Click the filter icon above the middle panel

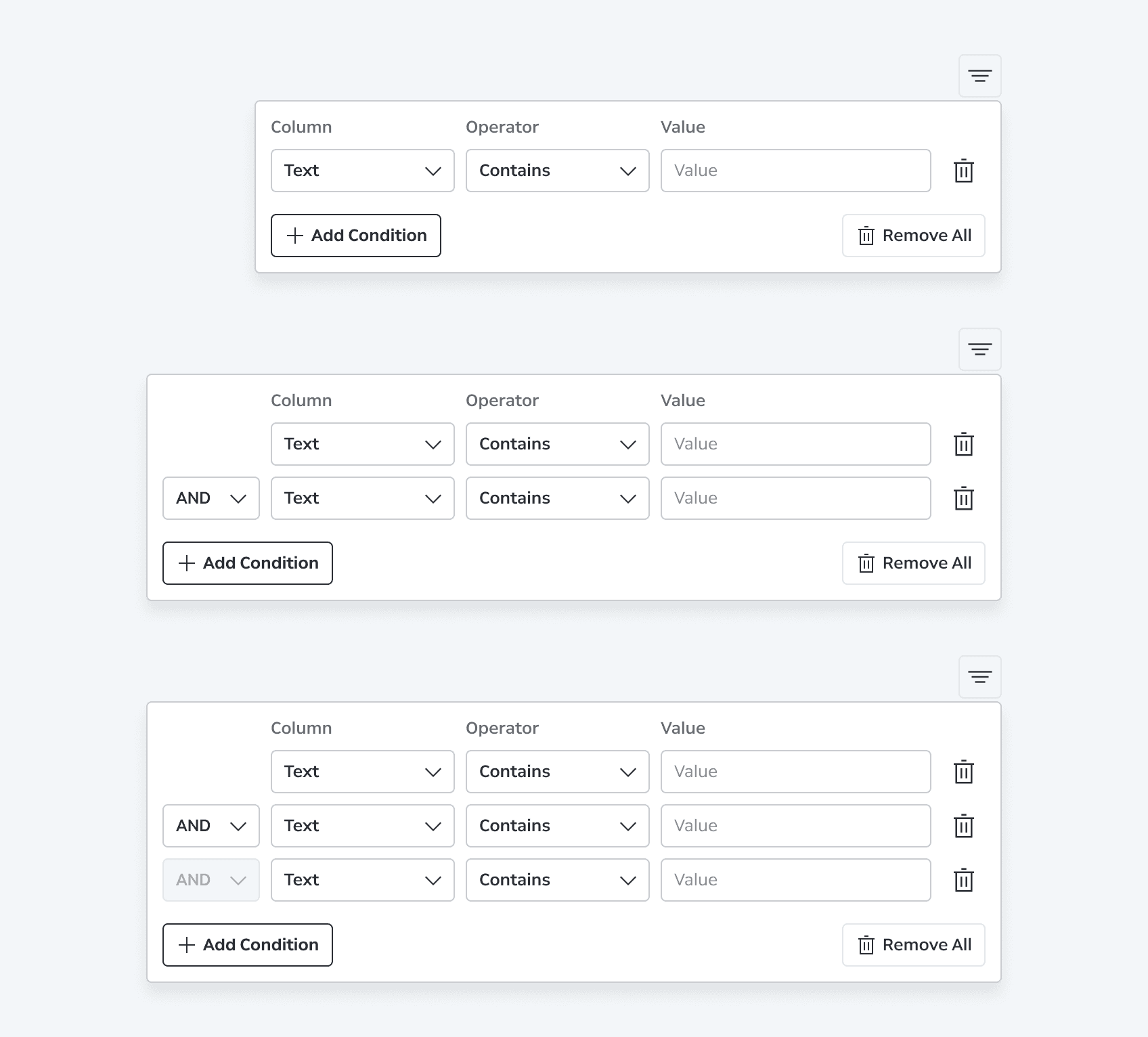point(979,349)
